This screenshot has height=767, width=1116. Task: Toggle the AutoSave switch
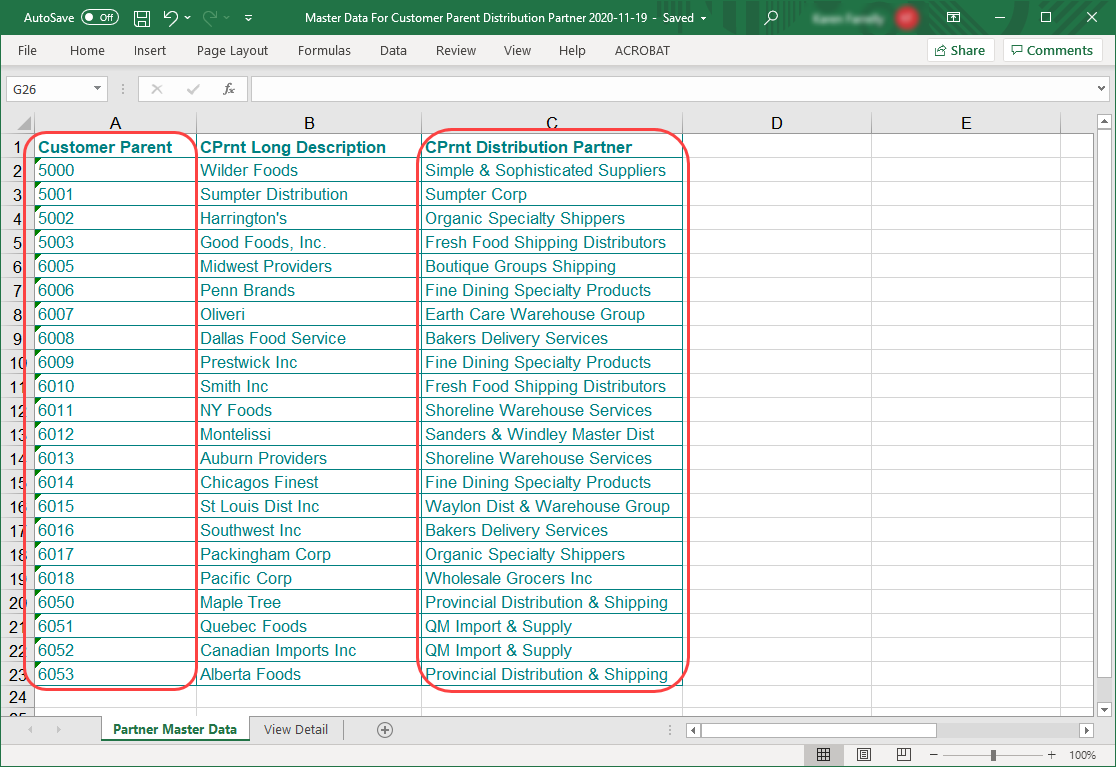(x=99, y=18)
